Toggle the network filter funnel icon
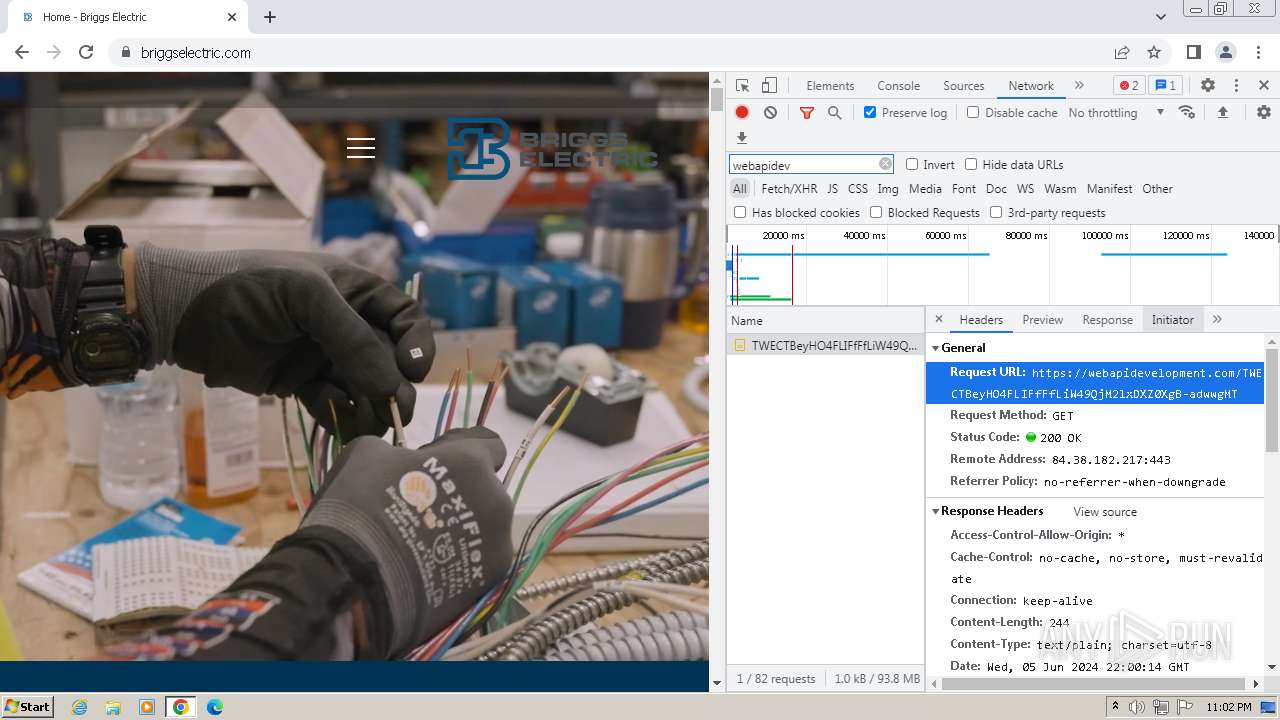Image resolution: width=1280 pixels, height=720 pixels. [807, 113]
